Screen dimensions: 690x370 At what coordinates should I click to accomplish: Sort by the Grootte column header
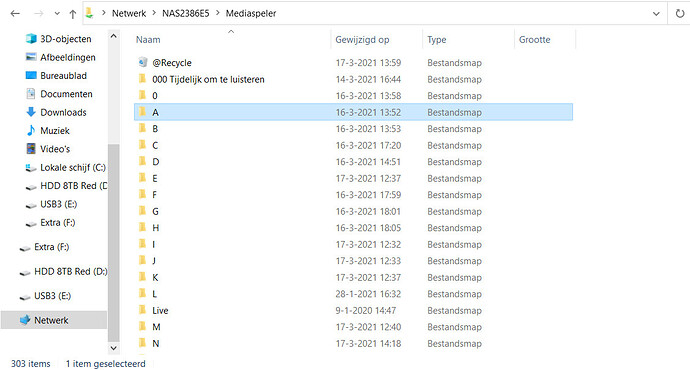[534, 40]
